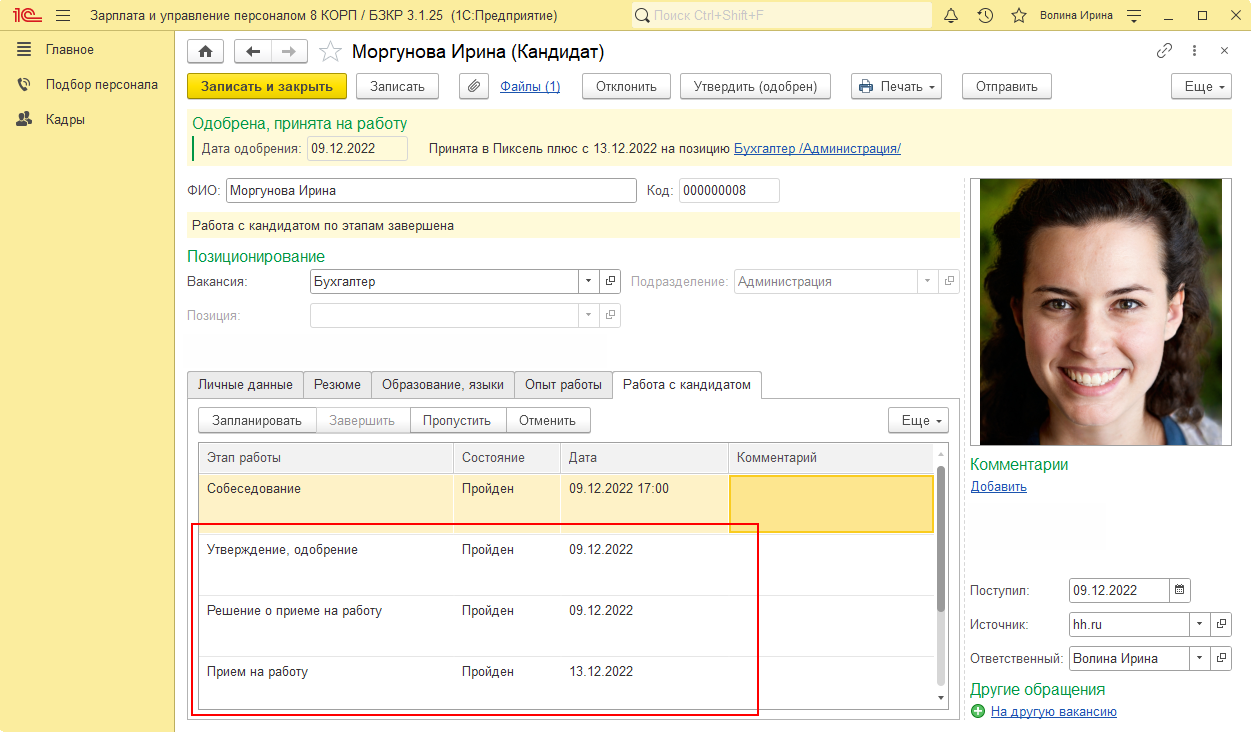Click the stages table vertical scrollbar
Viewport: 1251px width, 732px height.
tap(940, 540)
